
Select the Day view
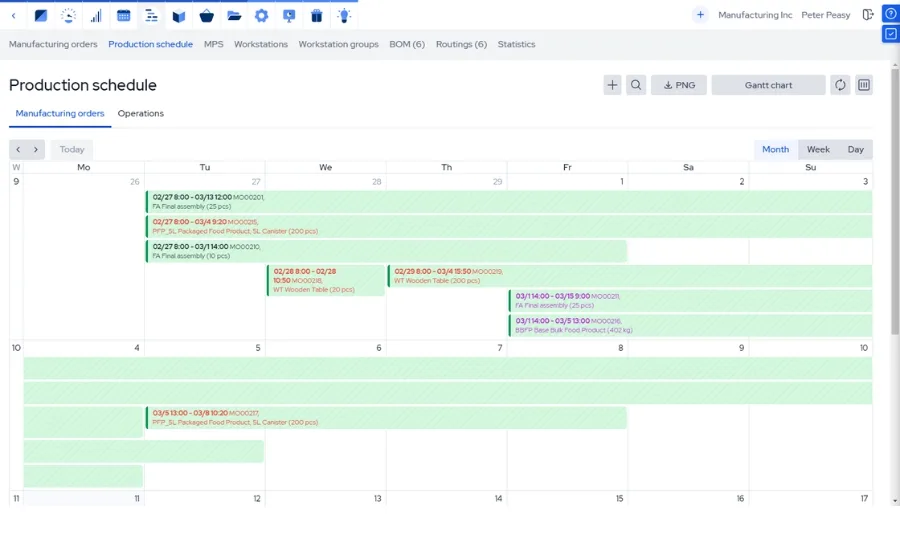pos(855,149)
